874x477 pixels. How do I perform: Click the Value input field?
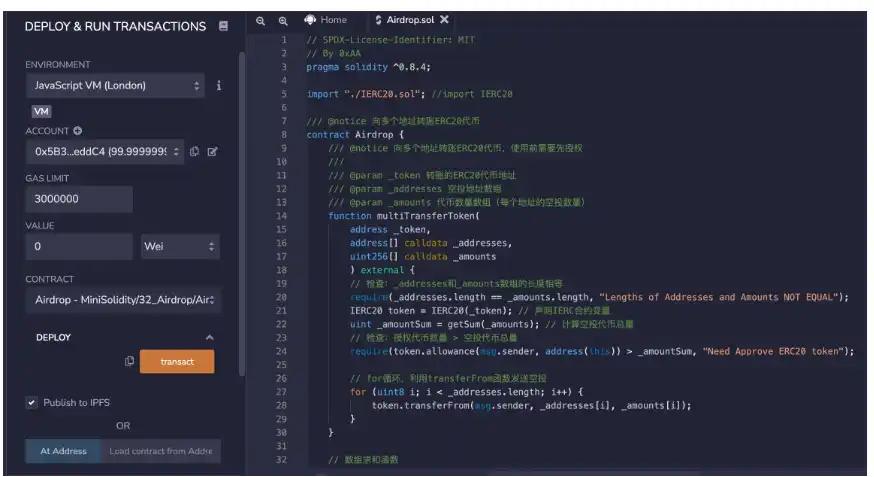(x=79, y=246)
